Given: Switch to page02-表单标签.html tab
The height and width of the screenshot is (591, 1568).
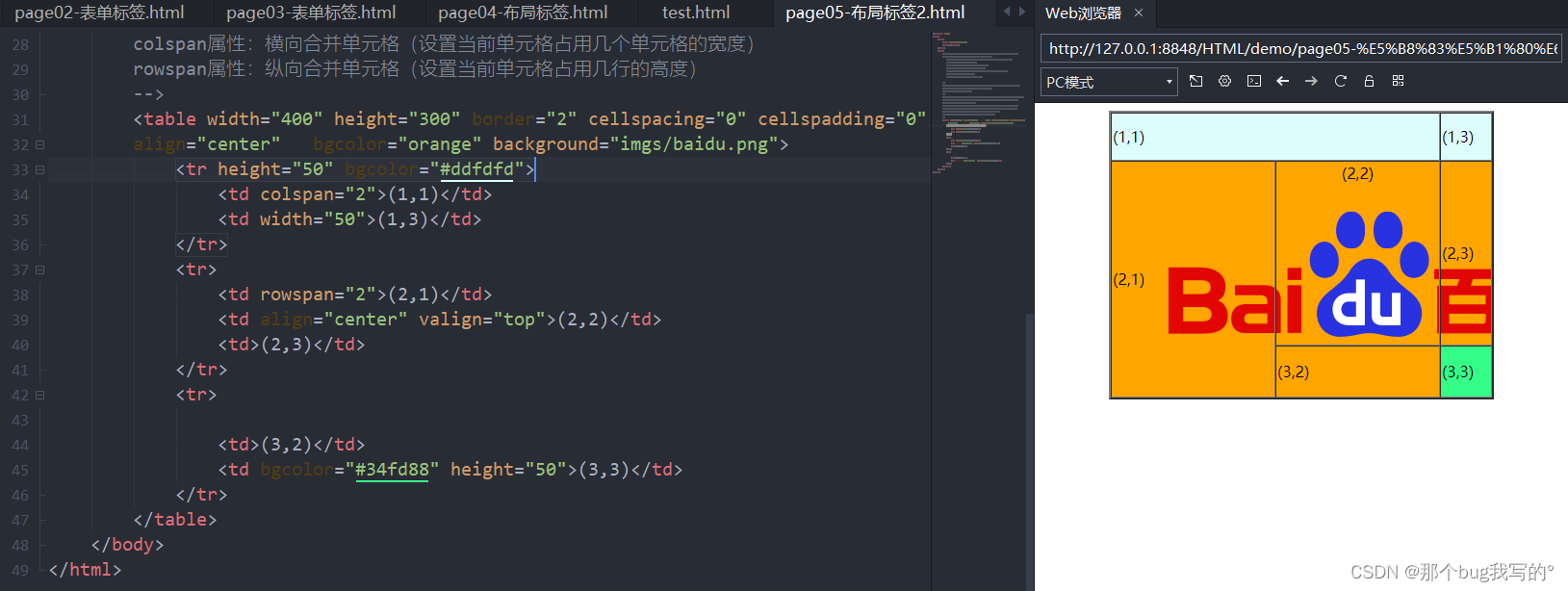Looking at the screenshot, I should point(99,13).
